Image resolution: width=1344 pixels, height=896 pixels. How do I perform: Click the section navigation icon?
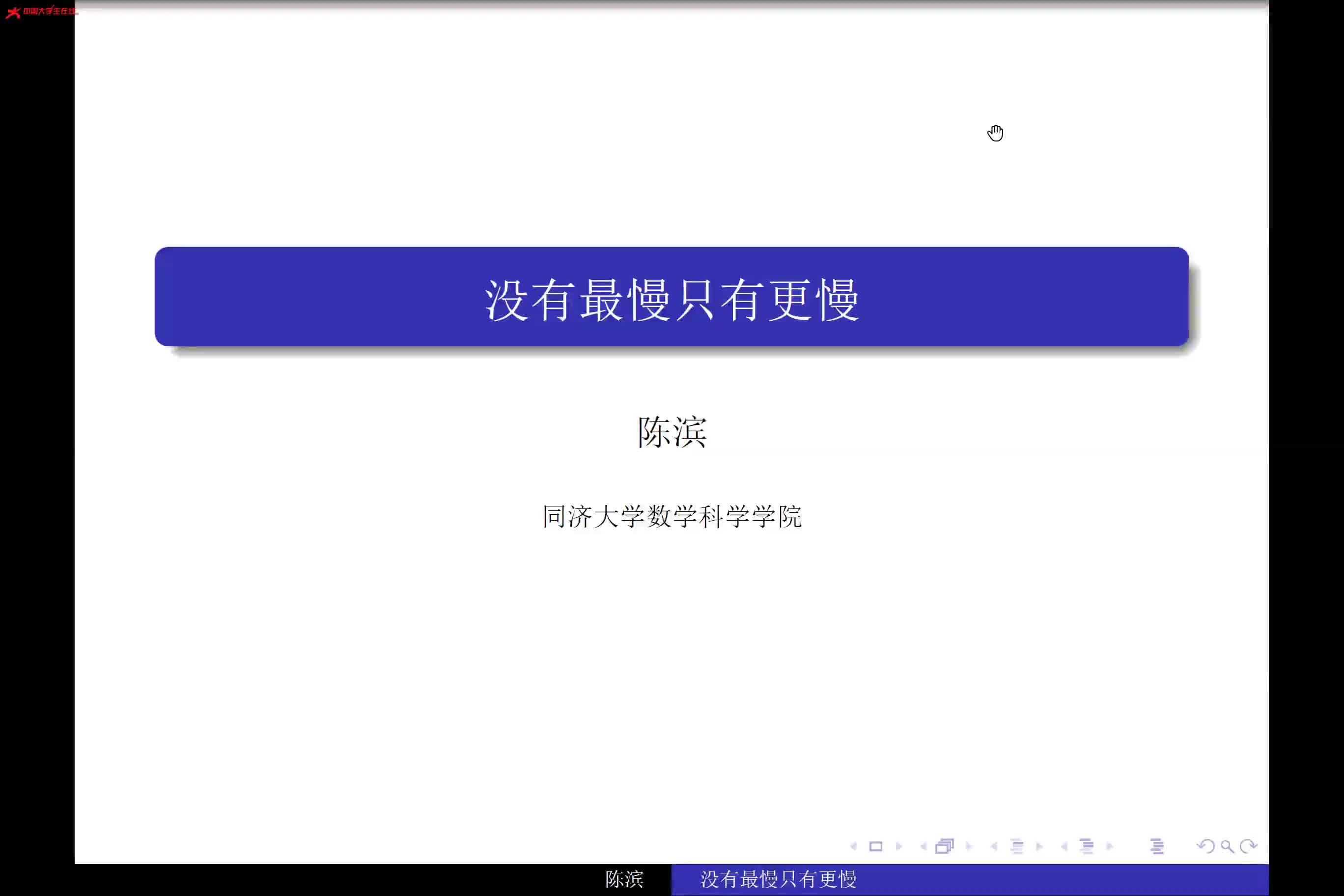1086,846
